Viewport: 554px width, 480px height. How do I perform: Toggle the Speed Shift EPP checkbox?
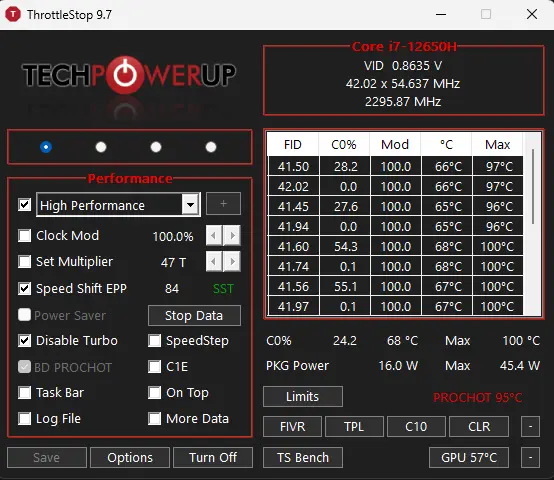coord(24,289)
